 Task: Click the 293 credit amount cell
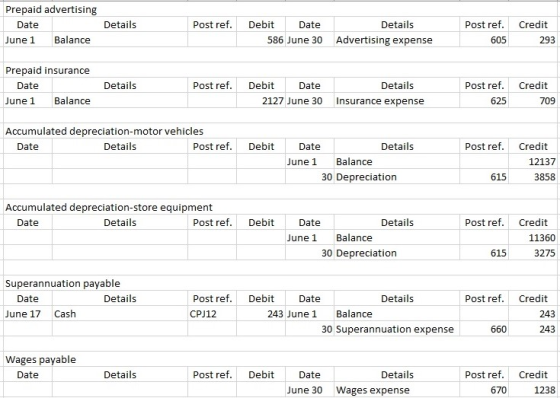(x=532, y=40)
